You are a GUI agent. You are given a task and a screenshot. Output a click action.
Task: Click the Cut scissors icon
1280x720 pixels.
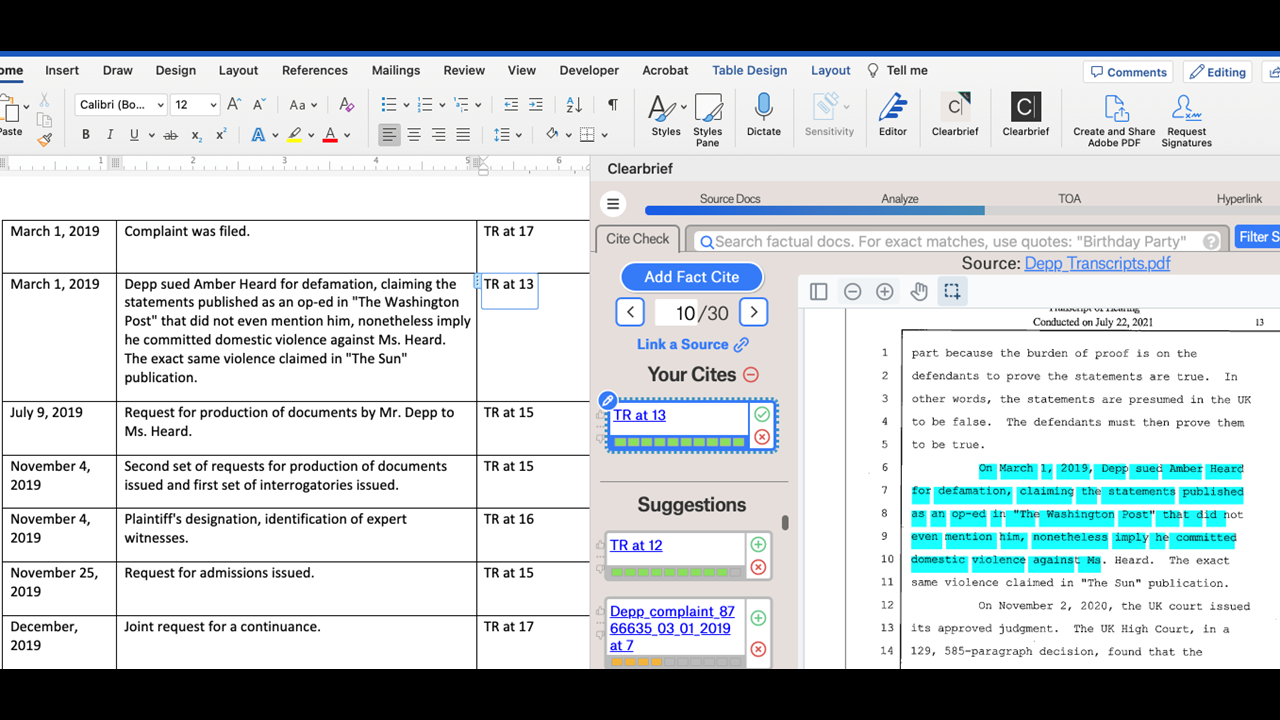tap(44, 100)
